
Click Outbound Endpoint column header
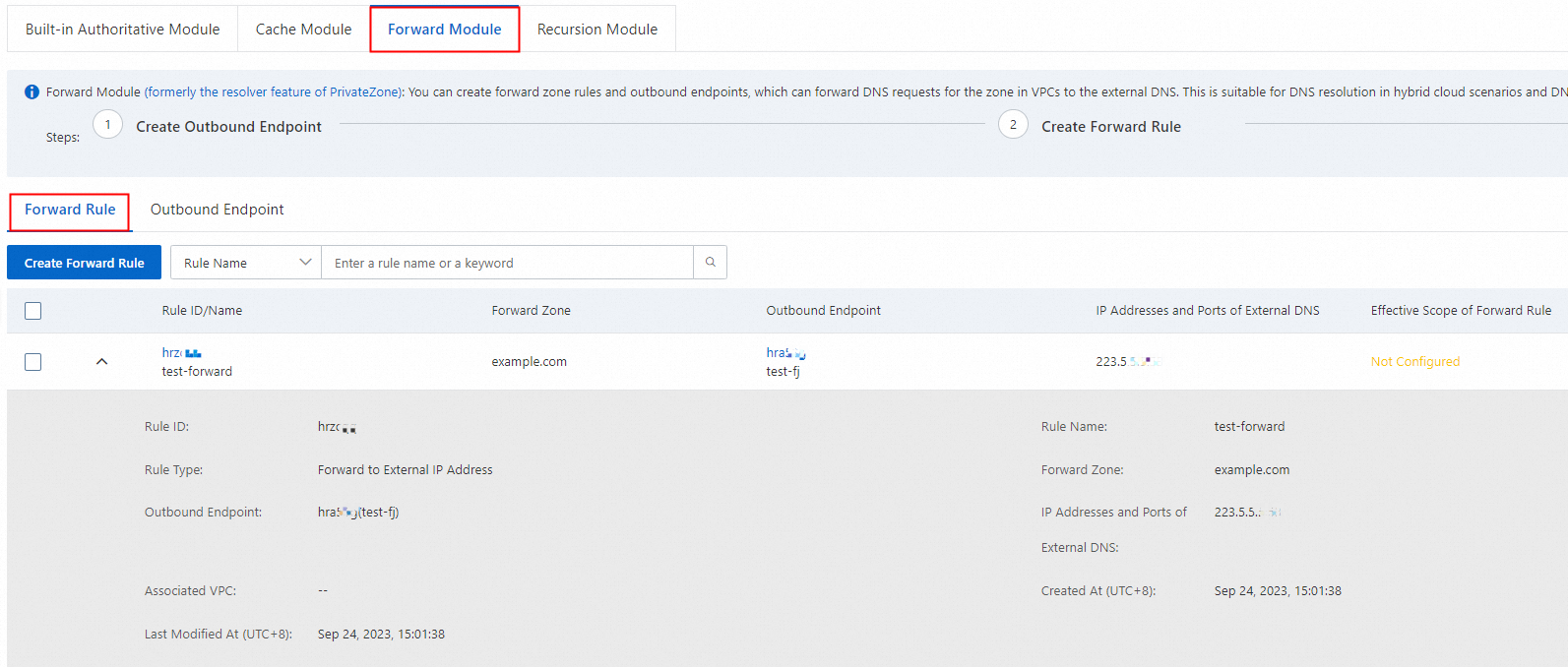[x=824, y=311]
